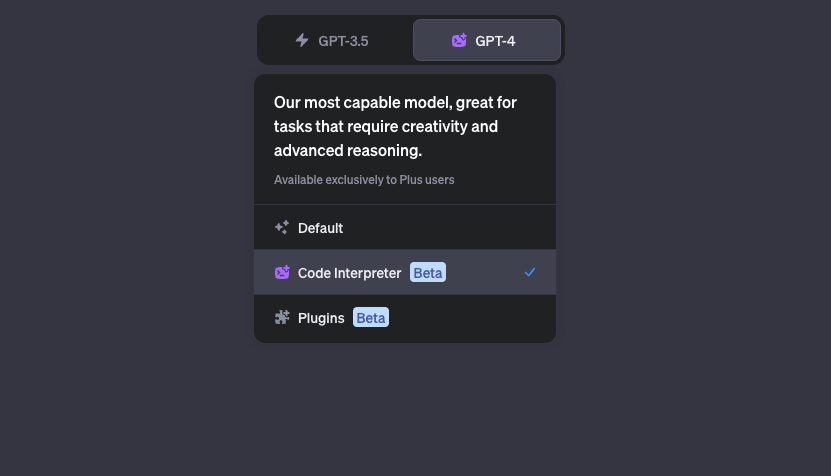This screenshot has width=831, height=476.
Task: Enable the Plugins mode option
Action: point(405,318)
